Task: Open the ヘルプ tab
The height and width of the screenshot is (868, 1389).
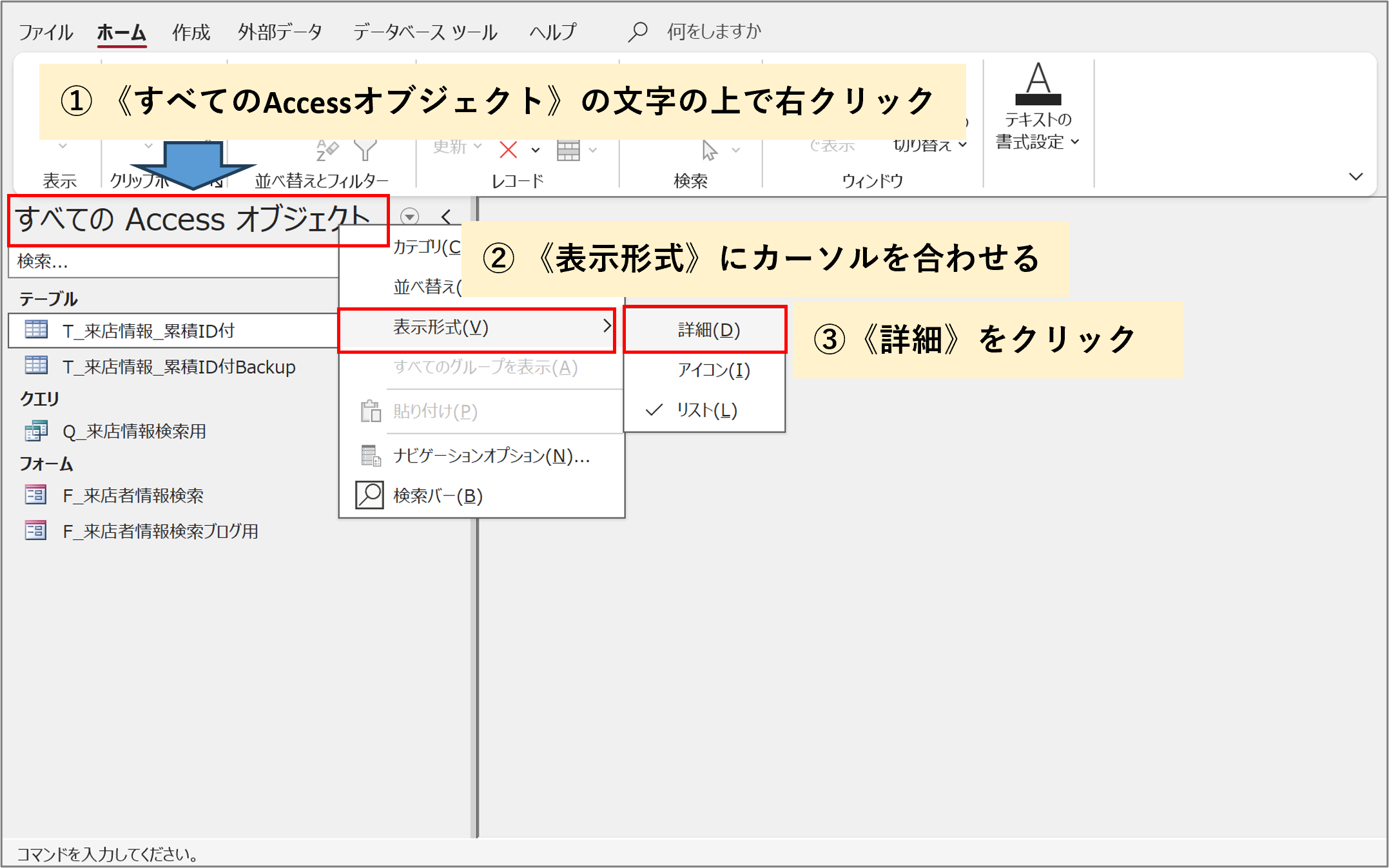Action: [552, 32]
